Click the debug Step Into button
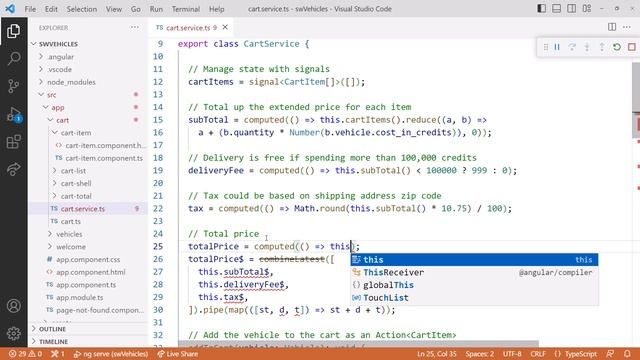Screen dimensions: 640x360 587,47
